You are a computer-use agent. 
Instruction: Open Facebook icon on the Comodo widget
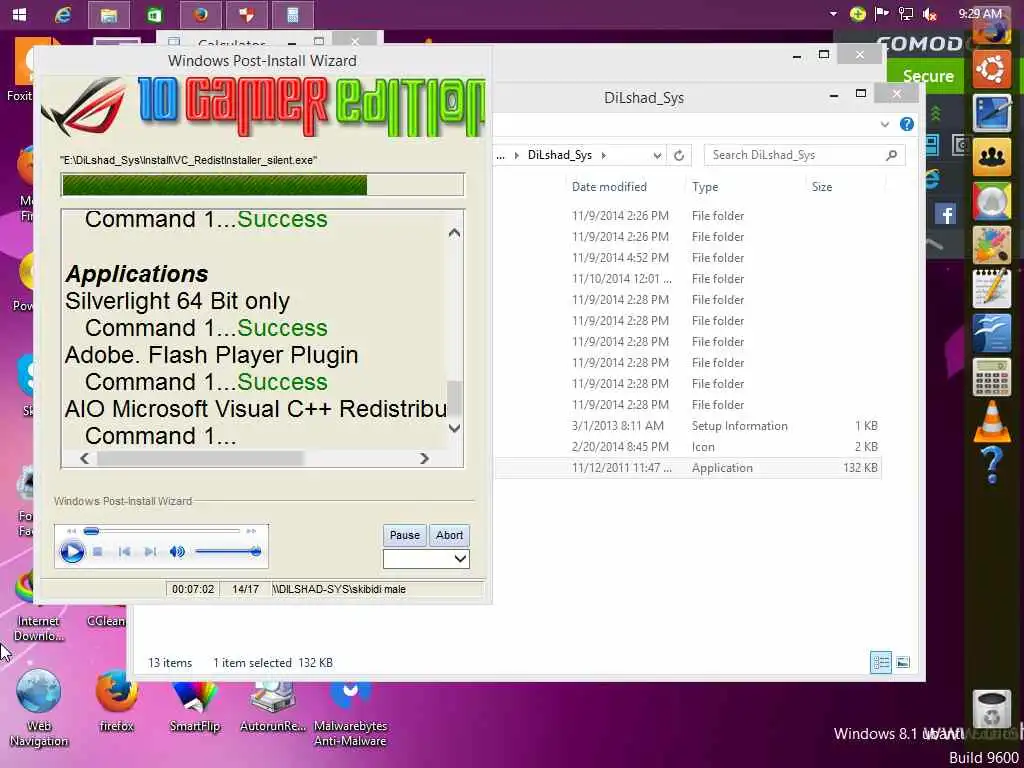(945, 214)
